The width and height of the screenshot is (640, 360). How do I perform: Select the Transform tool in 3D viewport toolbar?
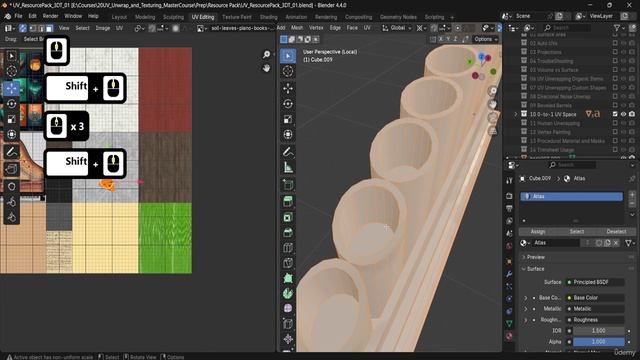tap(288, 134)
